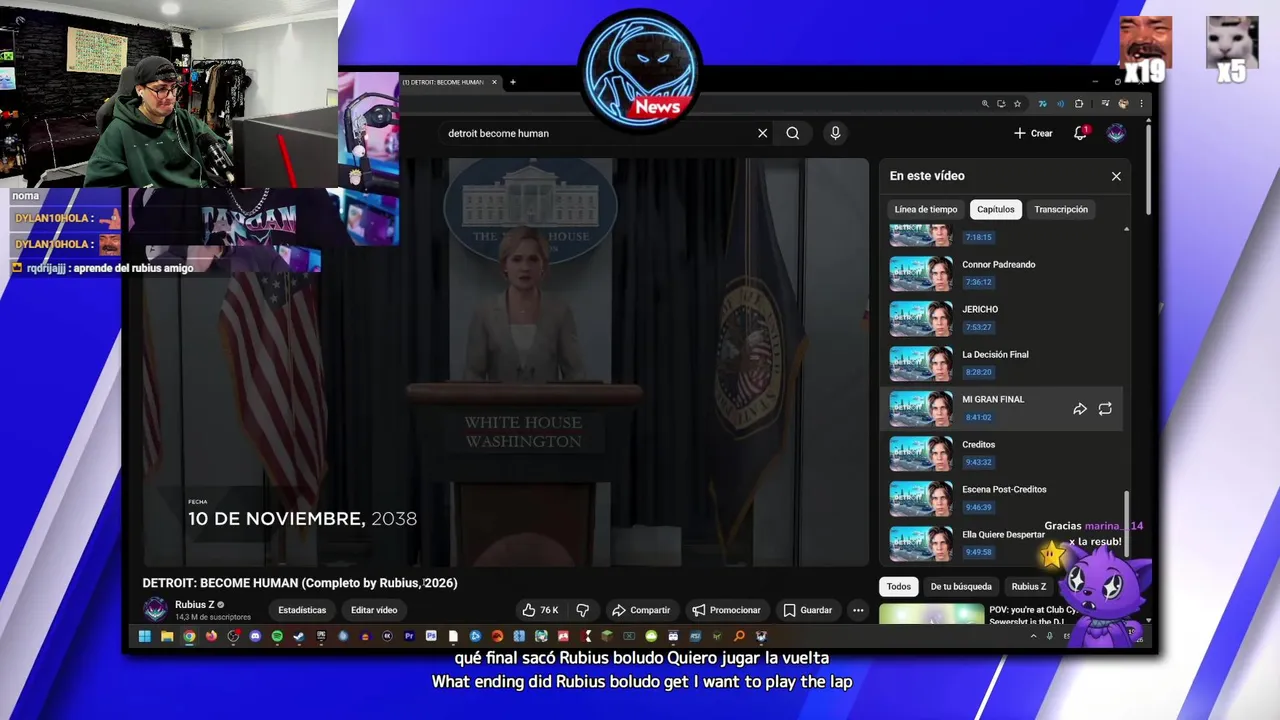
Task: Switch to the 'Transcripción' tab
Action: click(x=1061, y=209)
